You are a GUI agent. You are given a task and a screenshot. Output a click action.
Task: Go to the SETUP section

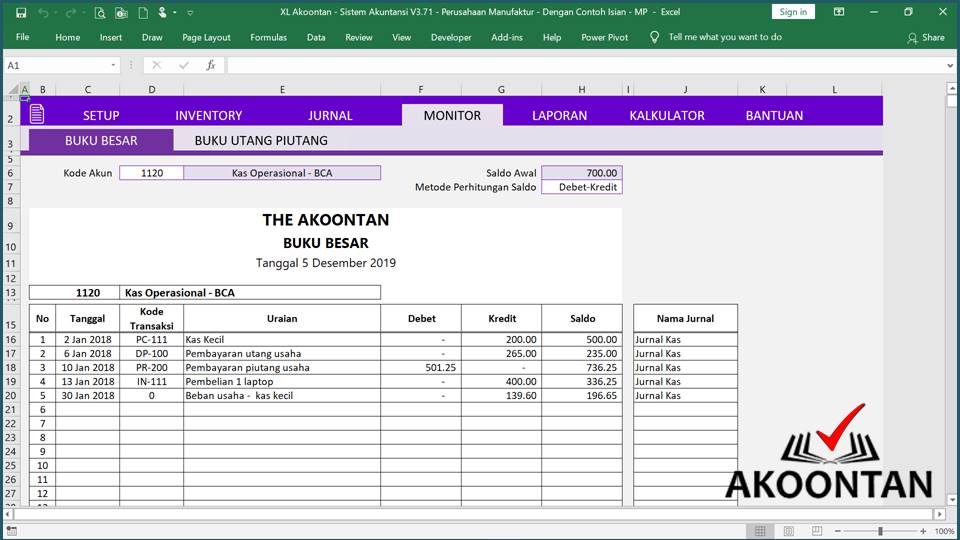(x=101, y=115)
